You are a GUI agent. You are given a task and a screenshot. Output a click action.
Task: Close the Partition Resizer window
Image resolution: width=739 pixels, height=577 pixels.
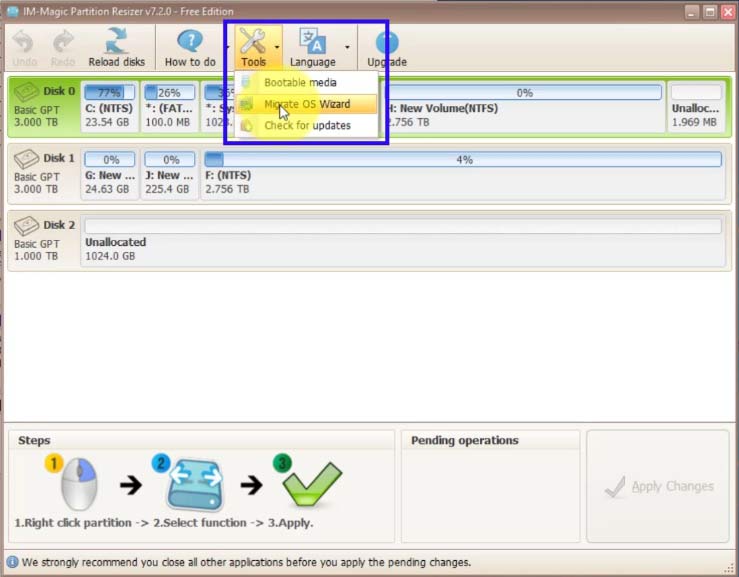coord(728,12)
